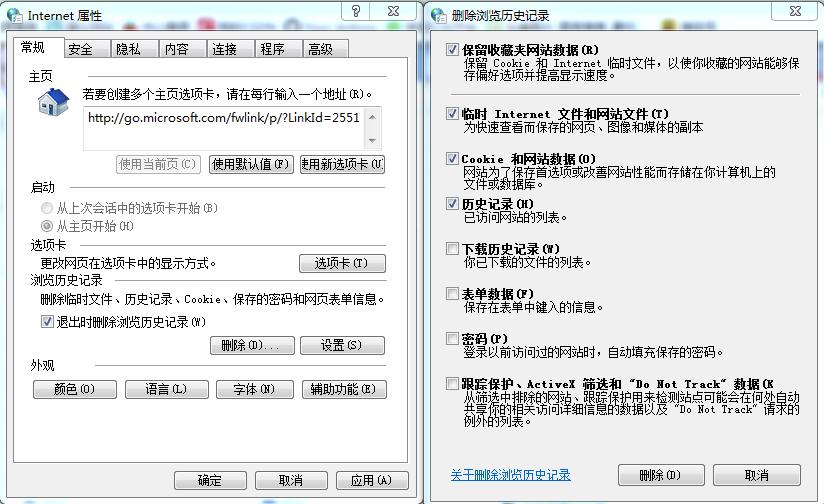This screenshot has height=504, width=824.
Task: Click the 已访问网站的列表 description text
Action: [x=515, y=217]
